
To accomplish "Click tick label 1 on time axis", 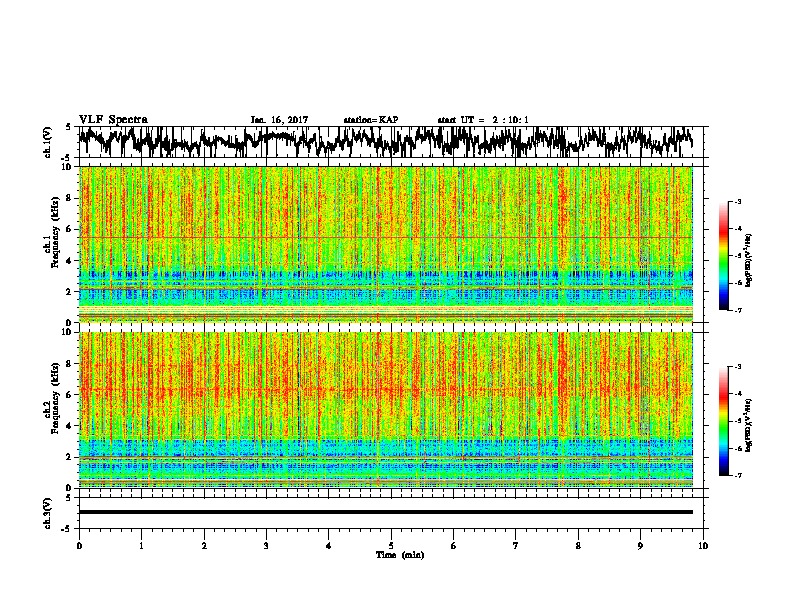I will (x=141, y=546).
